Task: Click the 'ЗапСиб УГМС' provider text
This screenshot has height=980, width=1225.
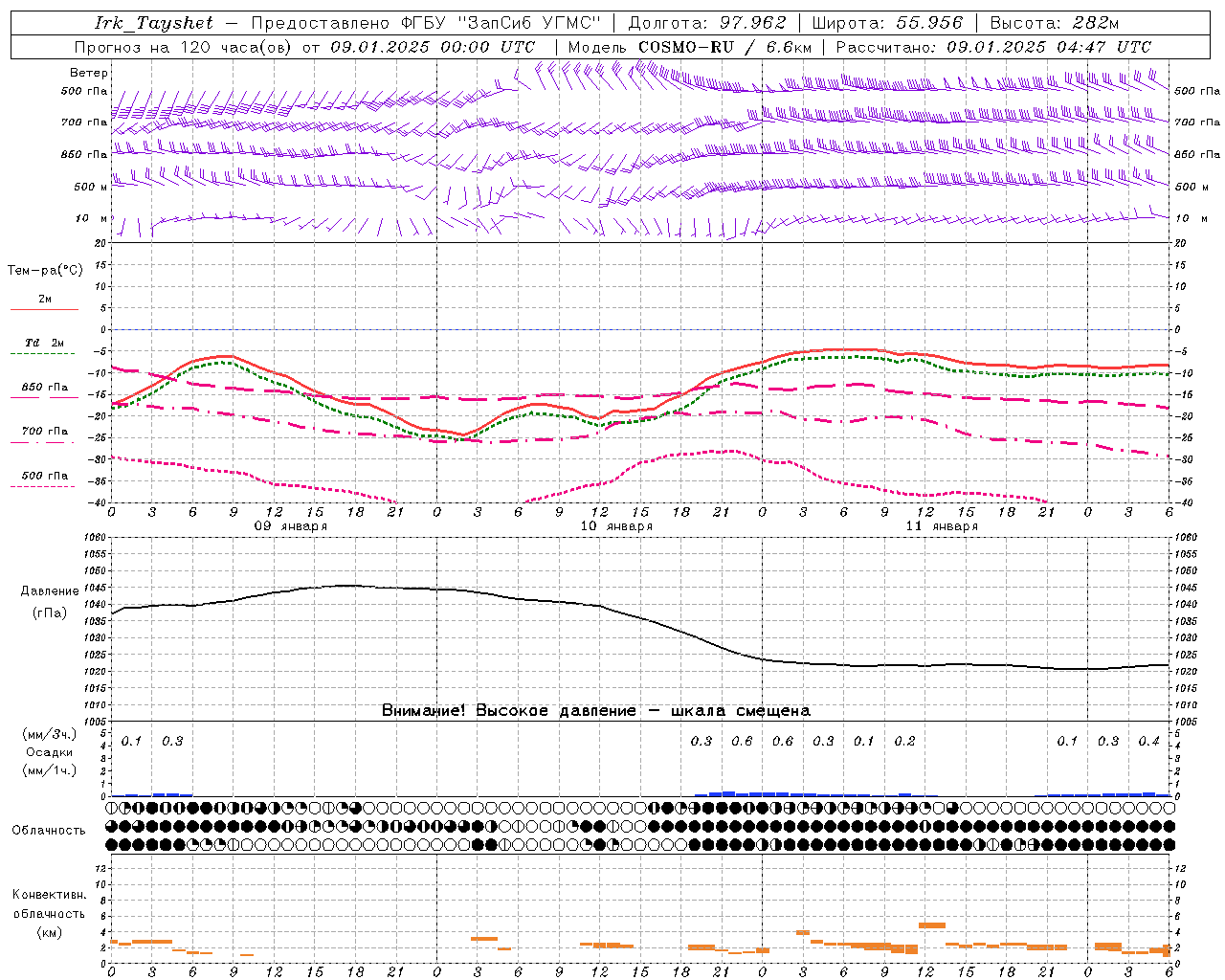Action: pos(530,23)
